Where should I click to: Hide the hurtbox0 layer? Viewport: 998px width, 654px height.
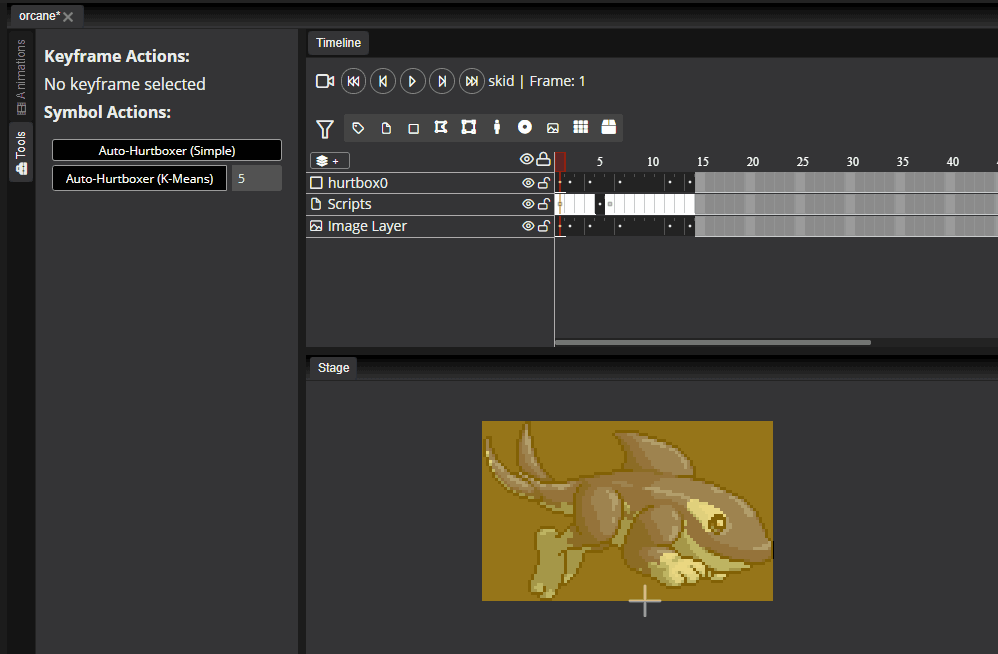pos(528,183)
